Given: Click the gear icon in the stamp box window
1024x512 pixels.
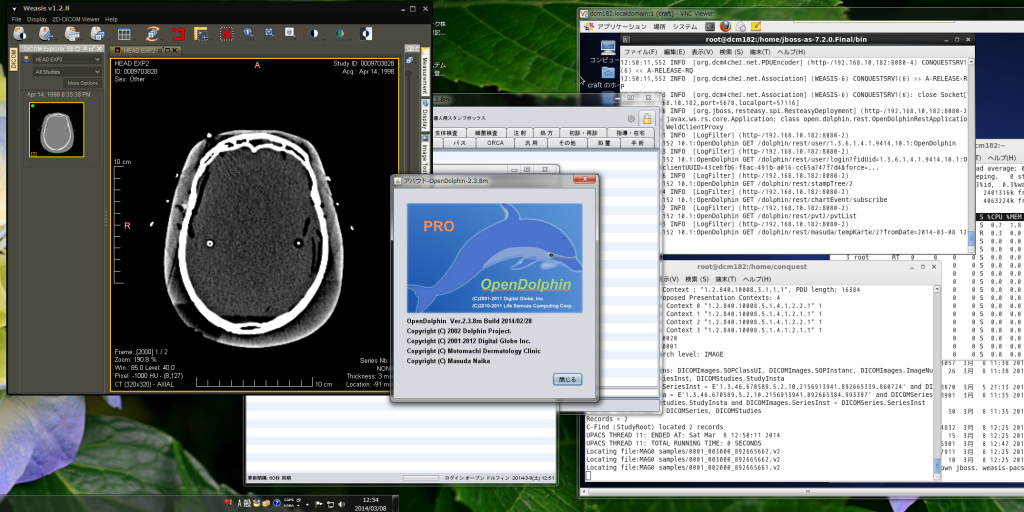Looking at the screenshot, I should point(631,118).
